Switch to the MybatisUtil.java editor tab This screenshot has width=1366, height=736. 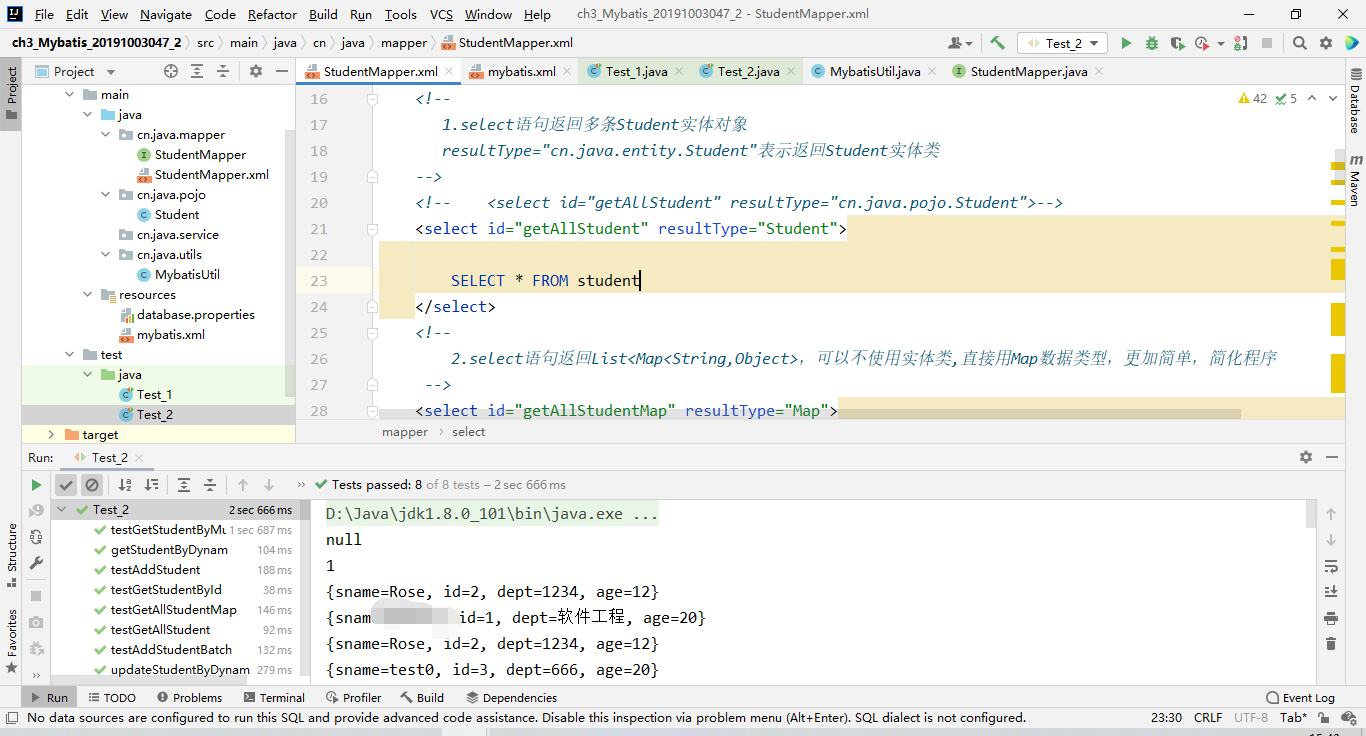click(875, 71)
